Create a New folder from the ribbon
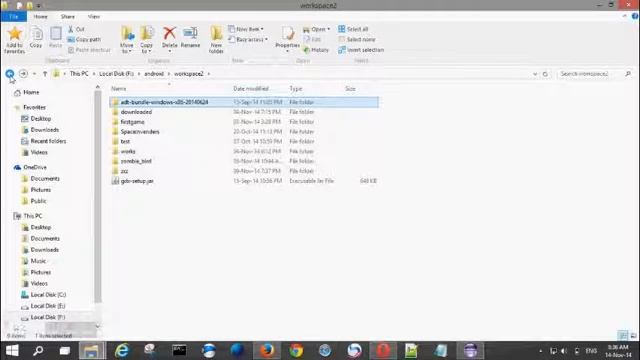The height and width of the screenshot is (360, 640). (x=216, y=40)
